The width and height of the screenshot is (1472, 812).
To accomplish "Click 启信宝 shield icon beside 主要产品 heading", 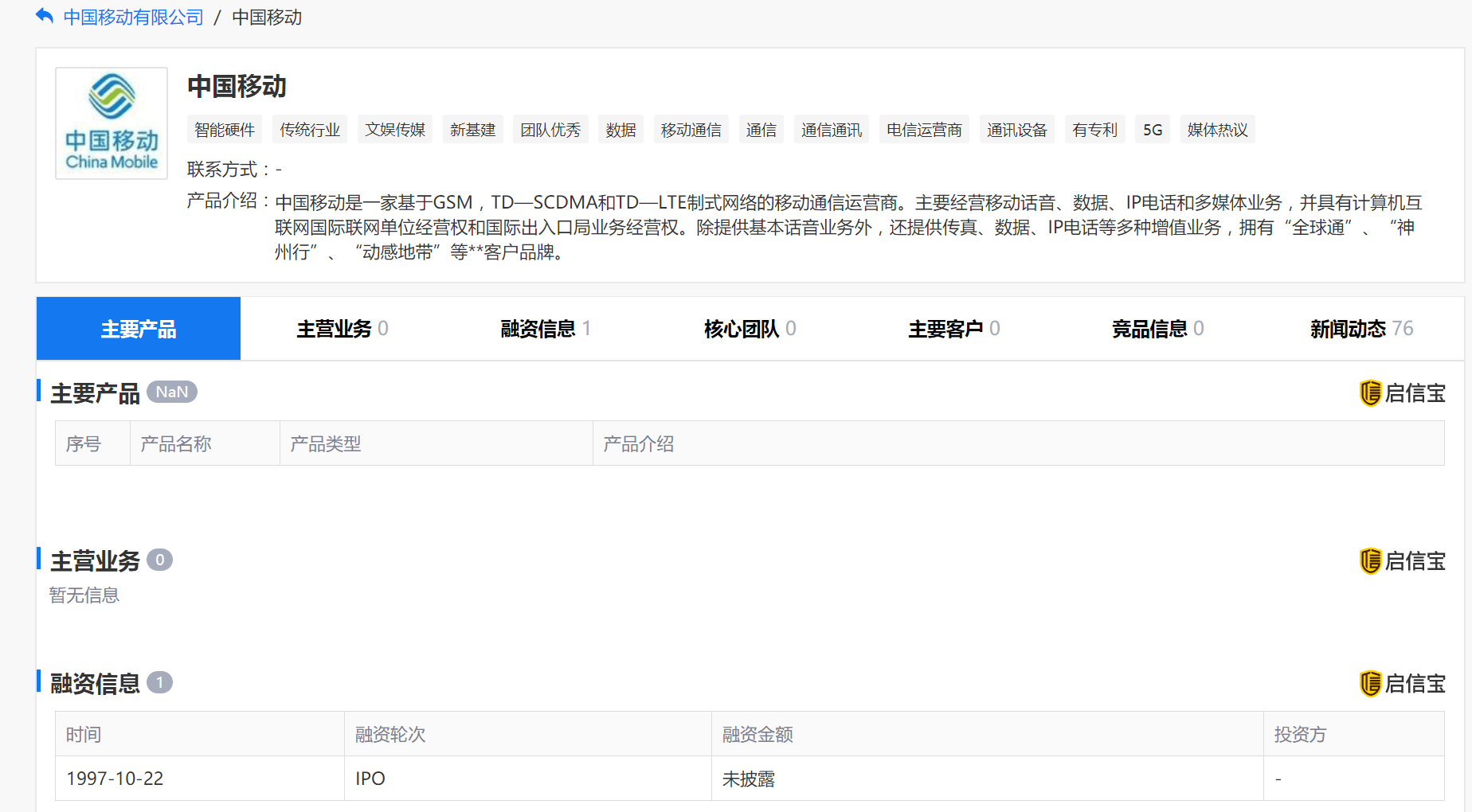I will pos(1370,393).
